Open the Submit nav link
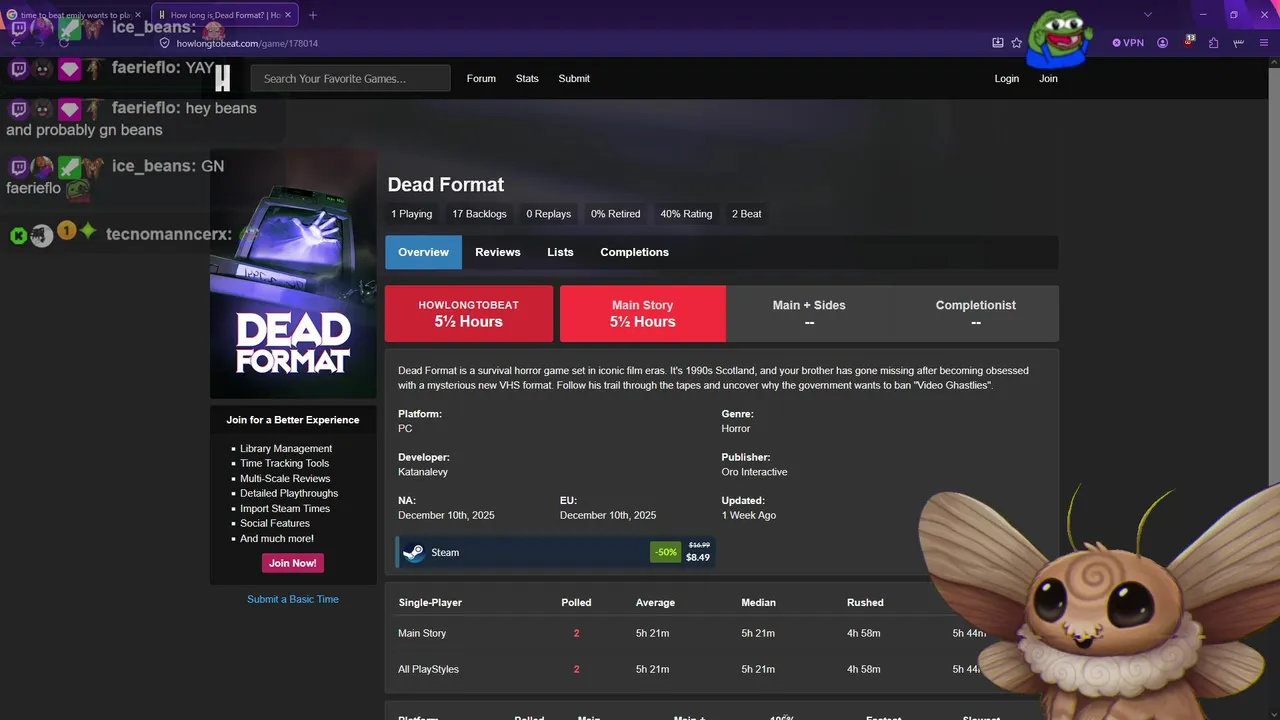Screen dimensions: 1280x720 coord(574,78)
